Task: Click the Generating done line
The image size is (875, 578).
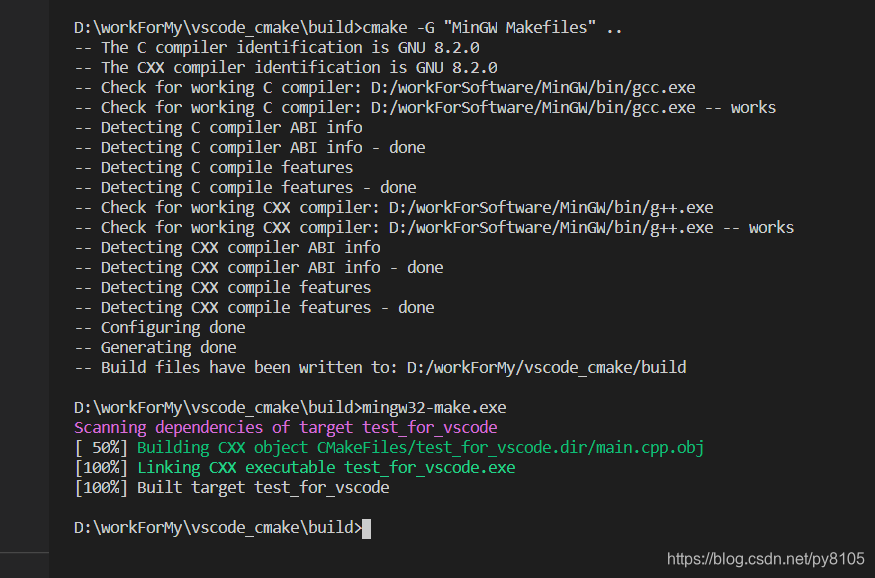Action: (x=155, y=348)
